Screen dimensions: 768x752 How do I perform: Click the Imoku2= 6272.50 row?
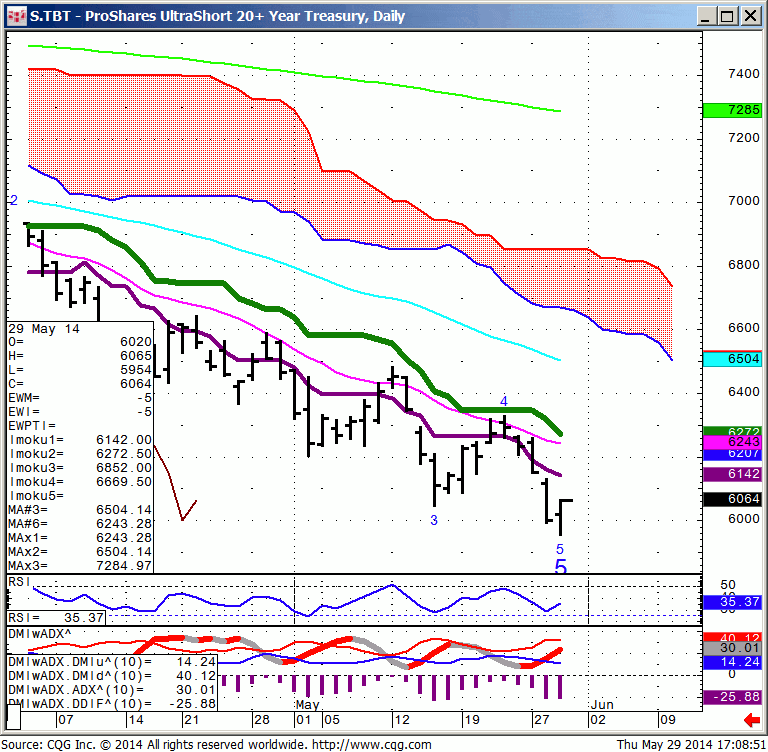[x=80, y=454]
